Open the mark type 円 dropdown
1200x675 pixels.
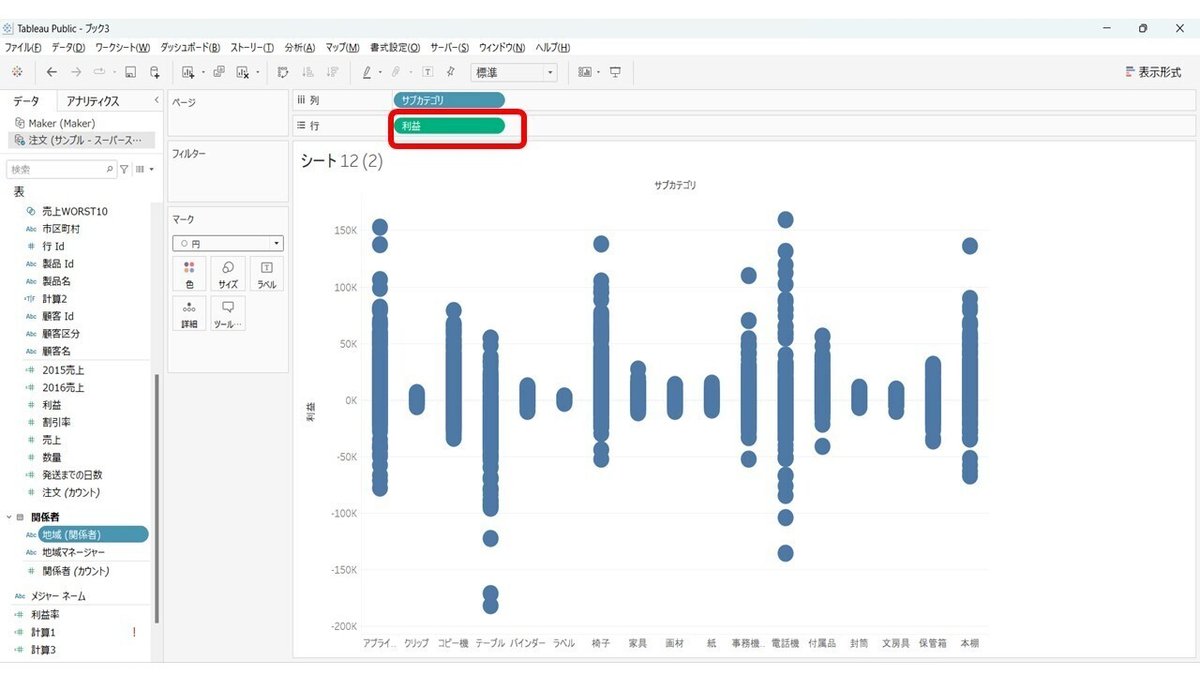[x=228, y=243]
